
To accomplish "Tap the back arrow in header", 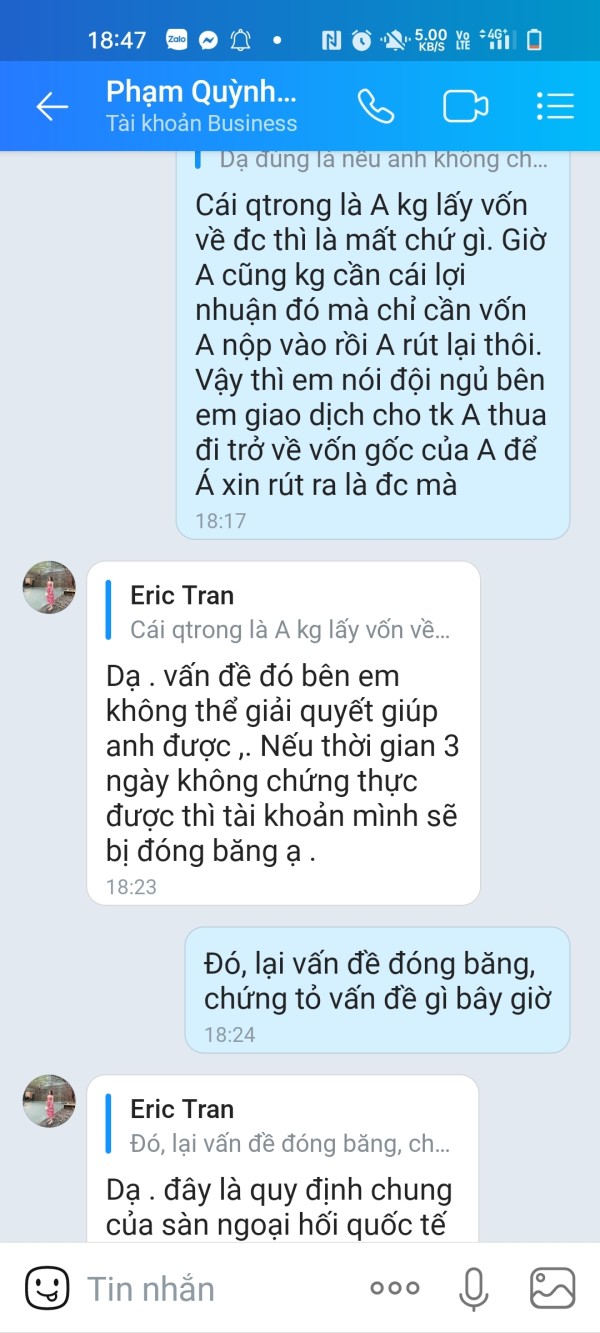I will click(x=52, y=107).
